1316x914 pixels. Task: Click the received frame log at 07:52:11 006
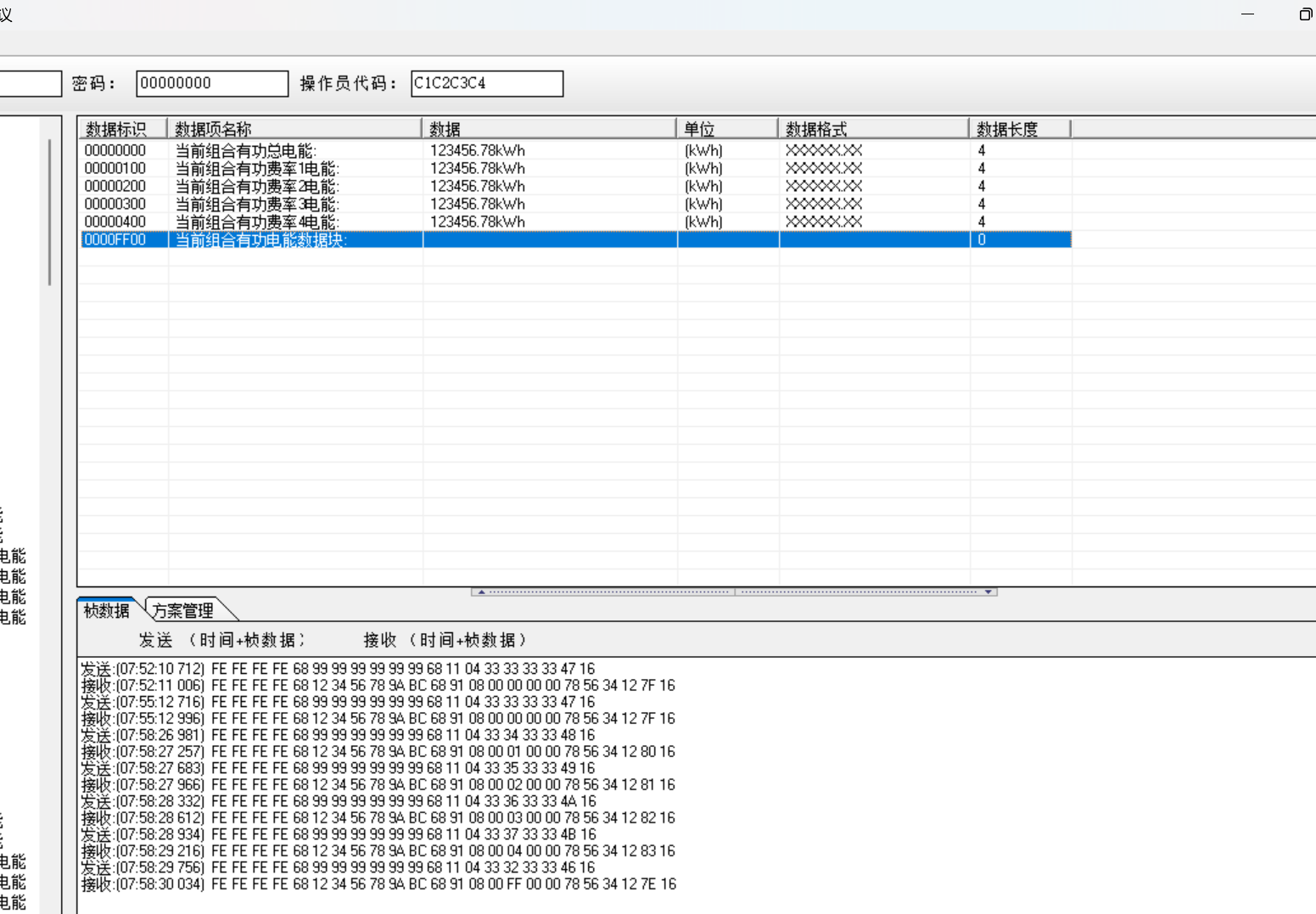point(378,685)
